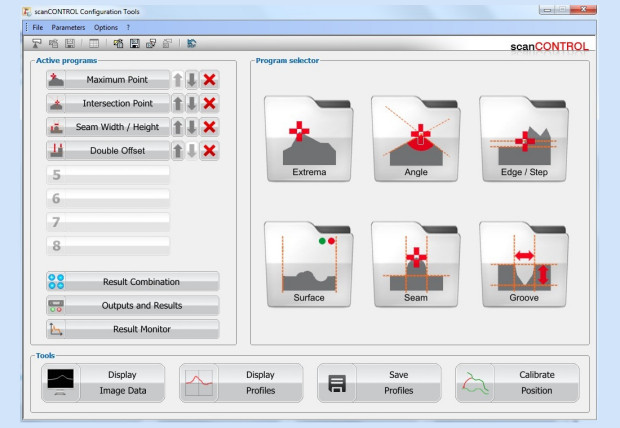This screenshot has height=428, width=620.
Task: Open the Extrema program folder
Action: [309, 138]
